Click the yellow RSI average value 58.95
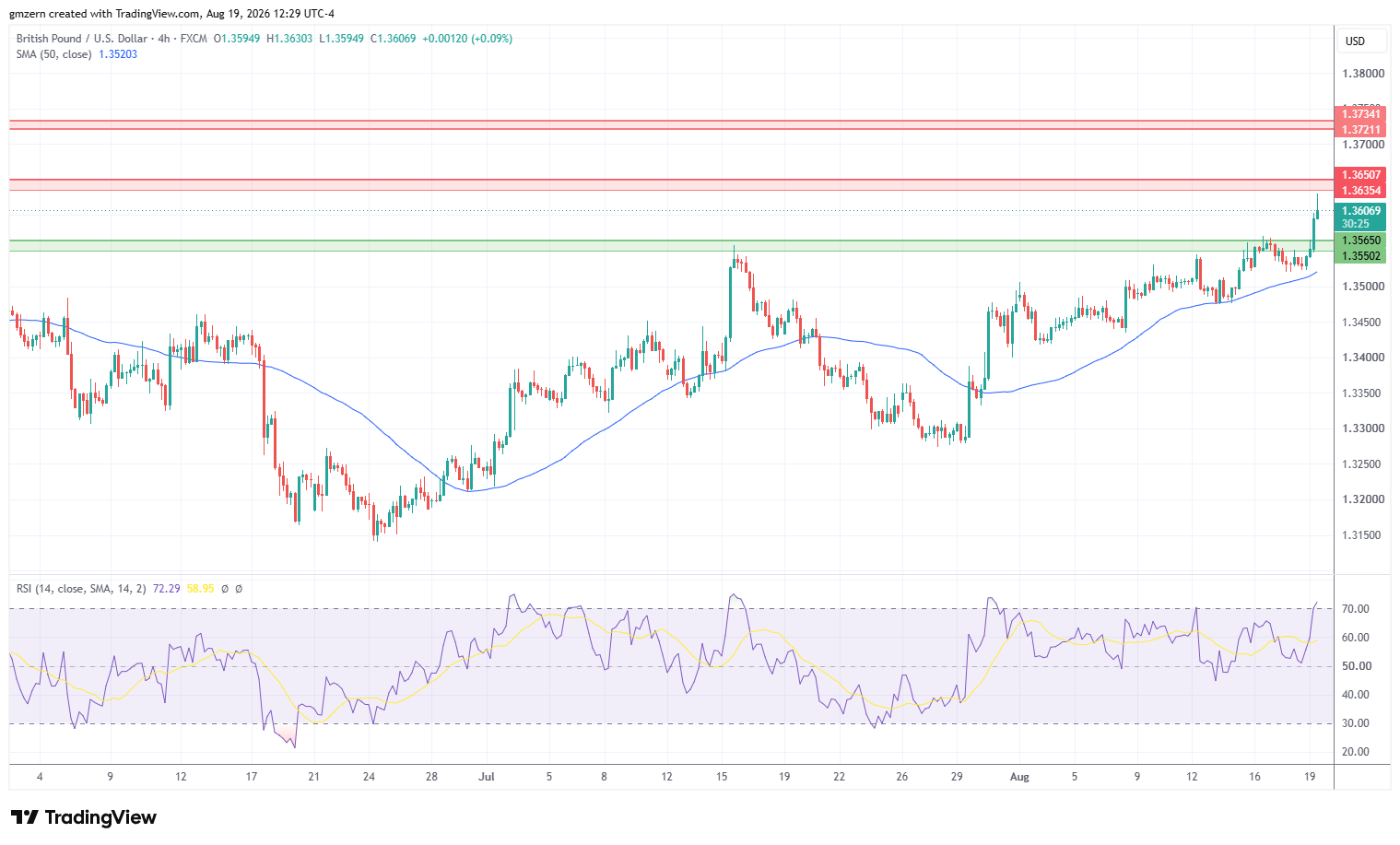The image size is (1400, 845). click(200, 588)
